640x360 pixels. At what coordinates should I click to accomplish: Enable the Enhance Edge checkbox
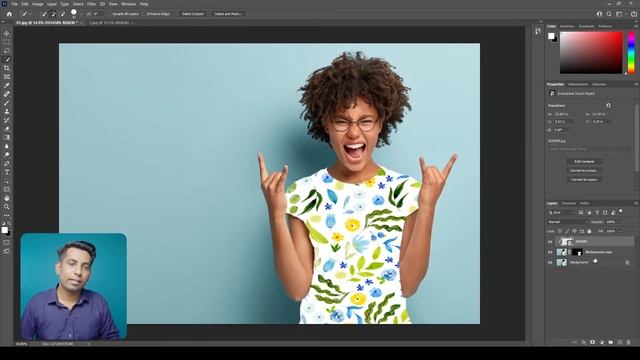click(x=144, y=14)
